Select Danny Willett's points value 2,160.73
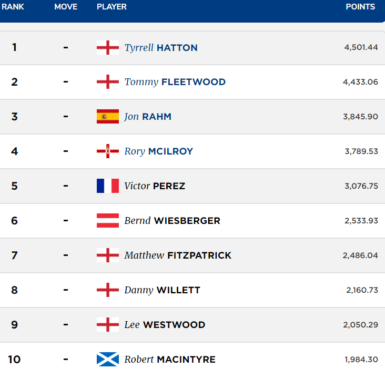Screen dimensions: 385x369 (x=362, y=290)
